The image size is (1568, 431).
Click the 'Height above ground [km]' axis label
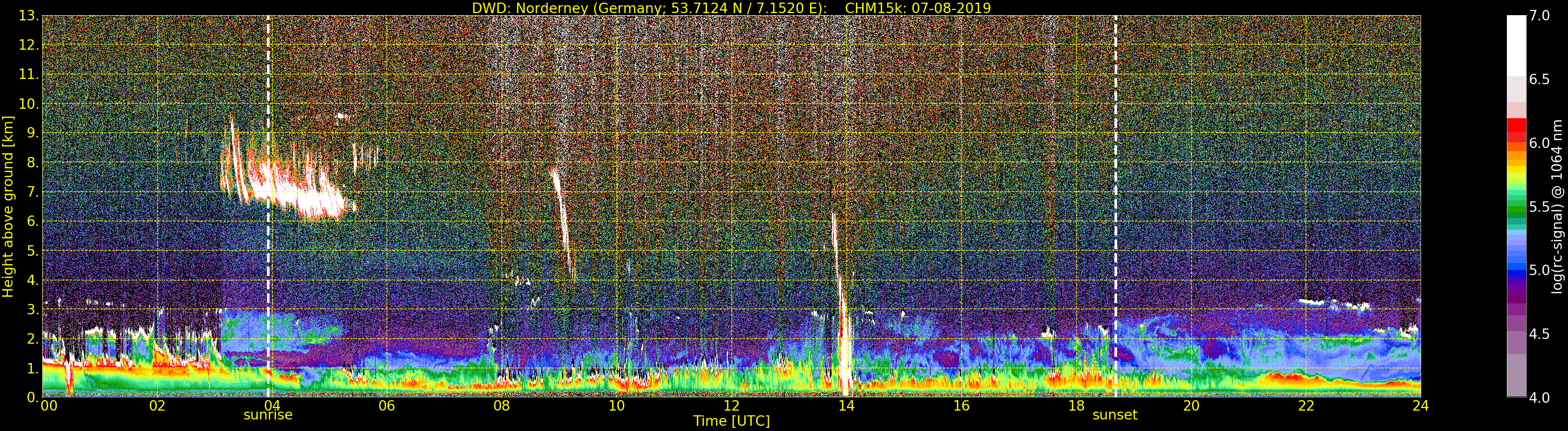coord(8,207)
